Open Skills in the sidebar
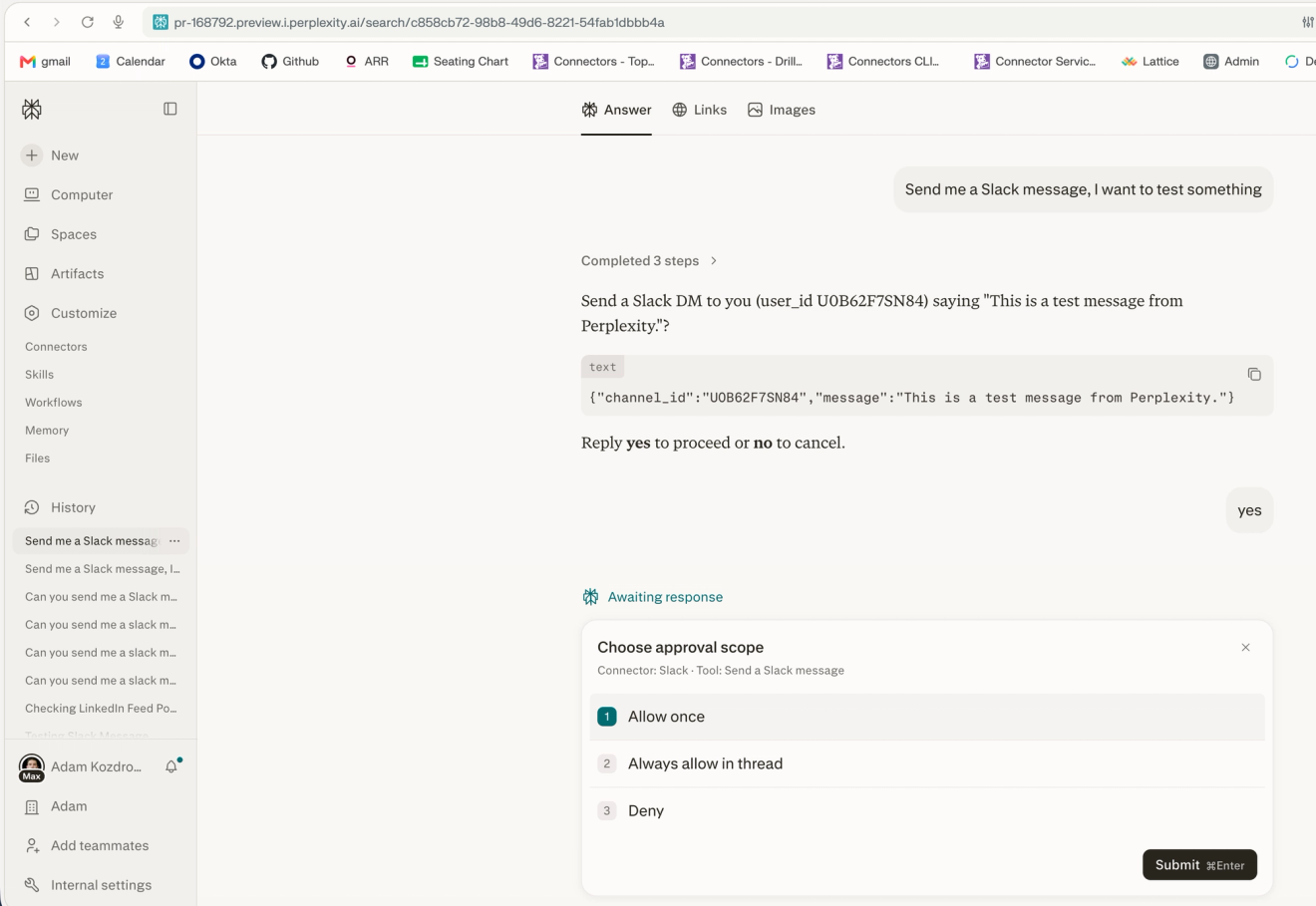Screen dimensions: 1316x906 40,375
